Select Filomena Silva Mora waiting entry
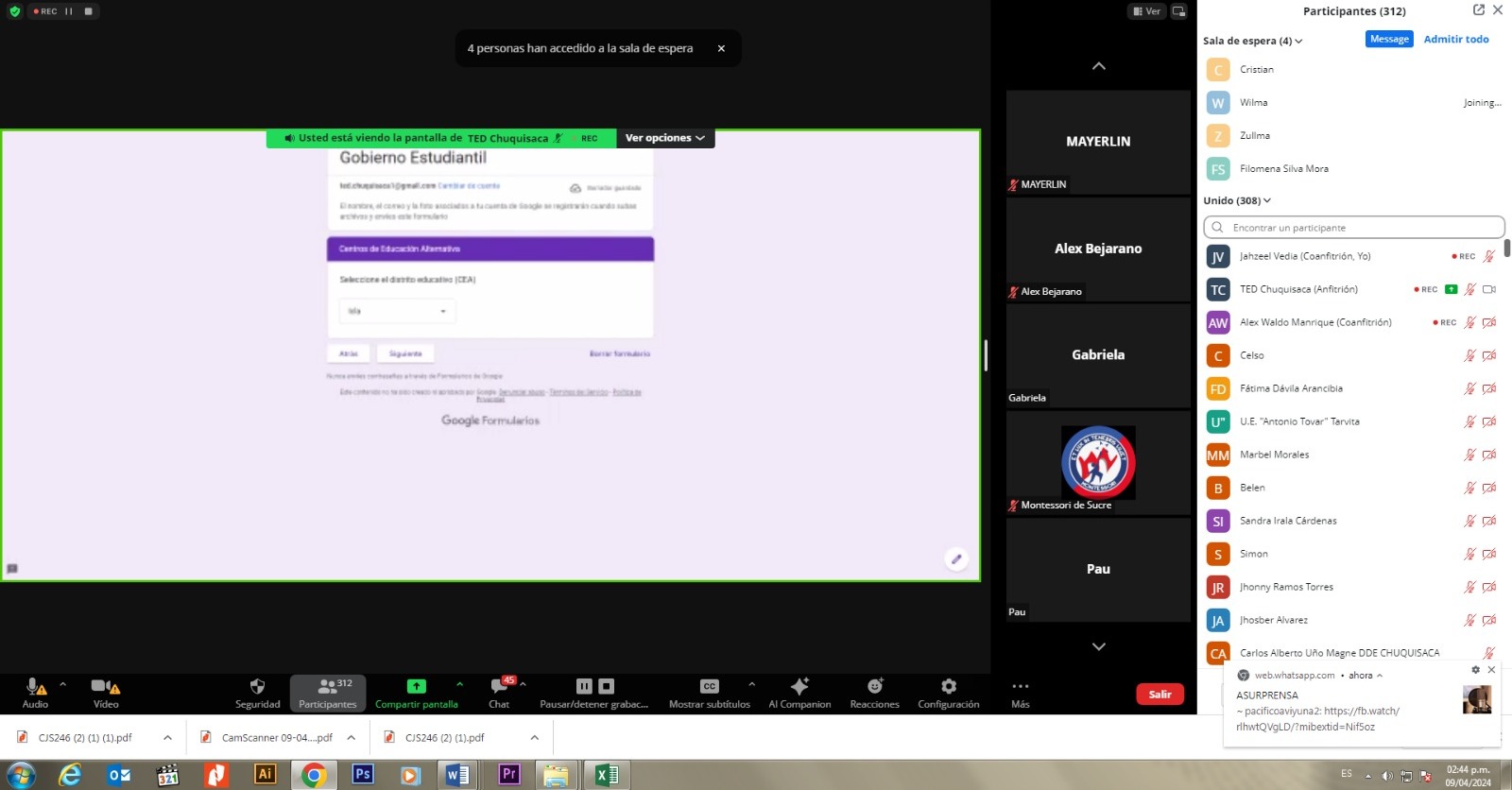This screenshot has width=1512, height=790. tap(1353, 169)
